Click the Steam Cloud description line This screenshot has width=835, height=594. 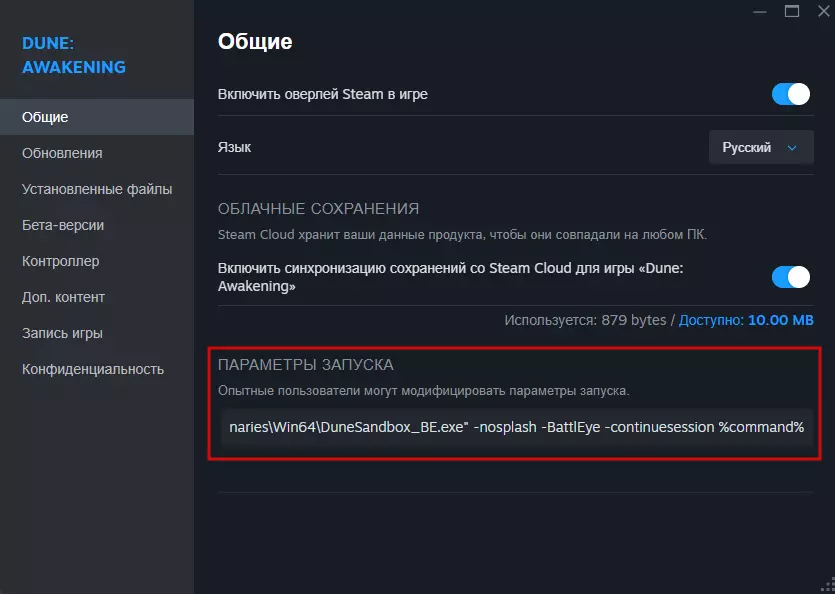(462, 235)
